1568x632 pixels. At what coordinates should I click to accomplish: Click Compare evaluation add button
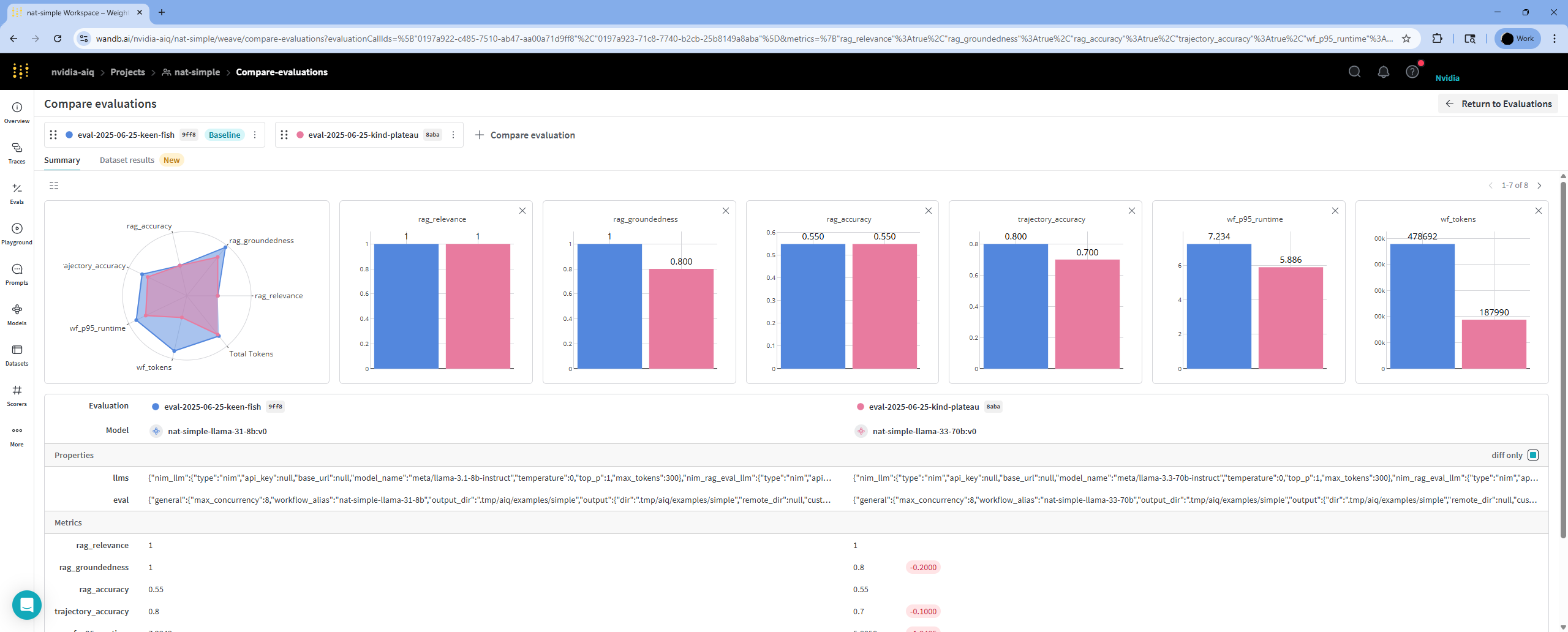click(x=526, y=135)
